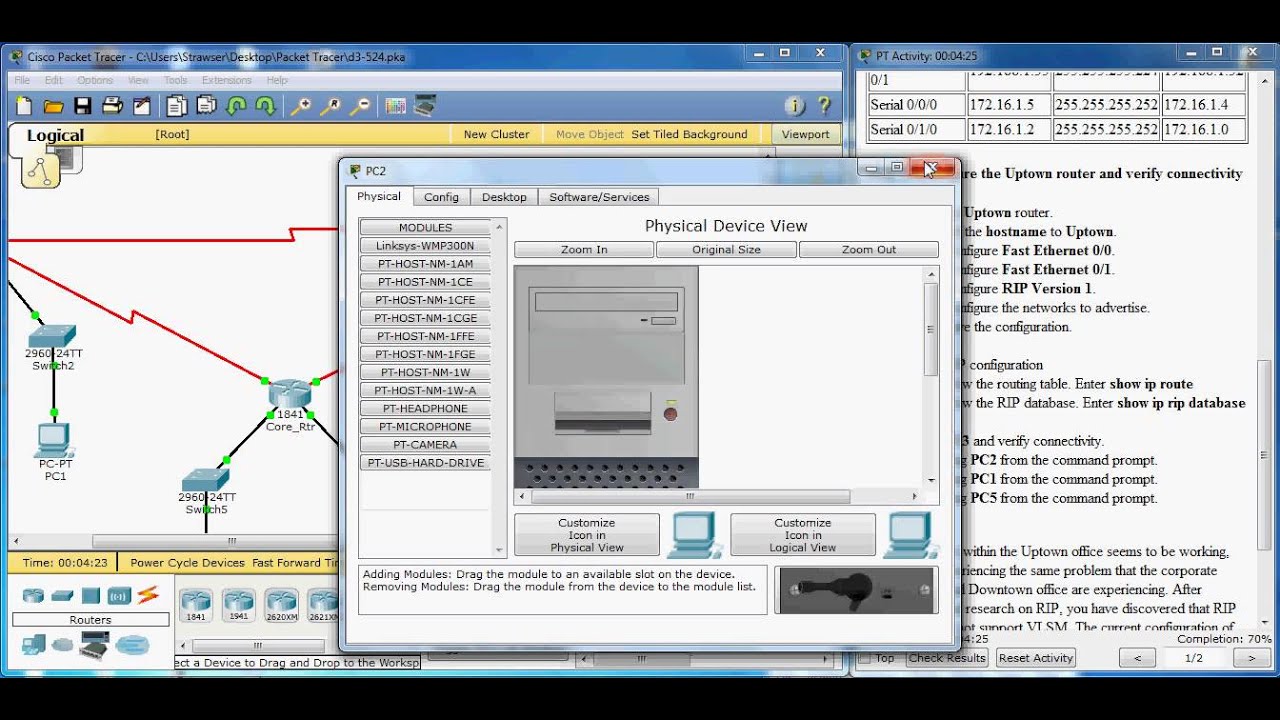Screen dimensions: 1280x720
Task: Select the WAN Emulation cloud icon
Action: [x=62, y=646]
